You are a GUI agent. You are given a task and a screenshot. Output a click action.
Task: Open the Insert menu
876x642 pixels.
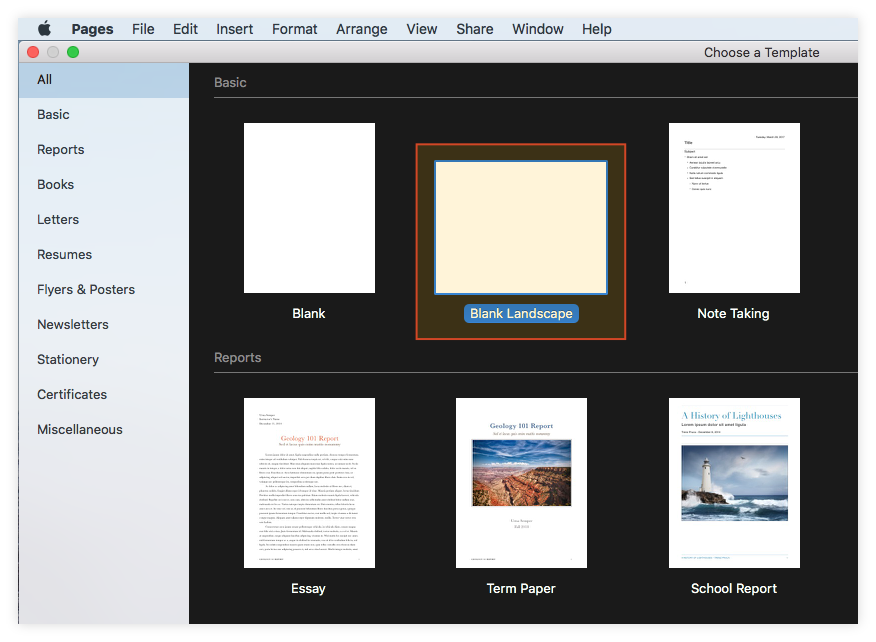tap(234, 29)
